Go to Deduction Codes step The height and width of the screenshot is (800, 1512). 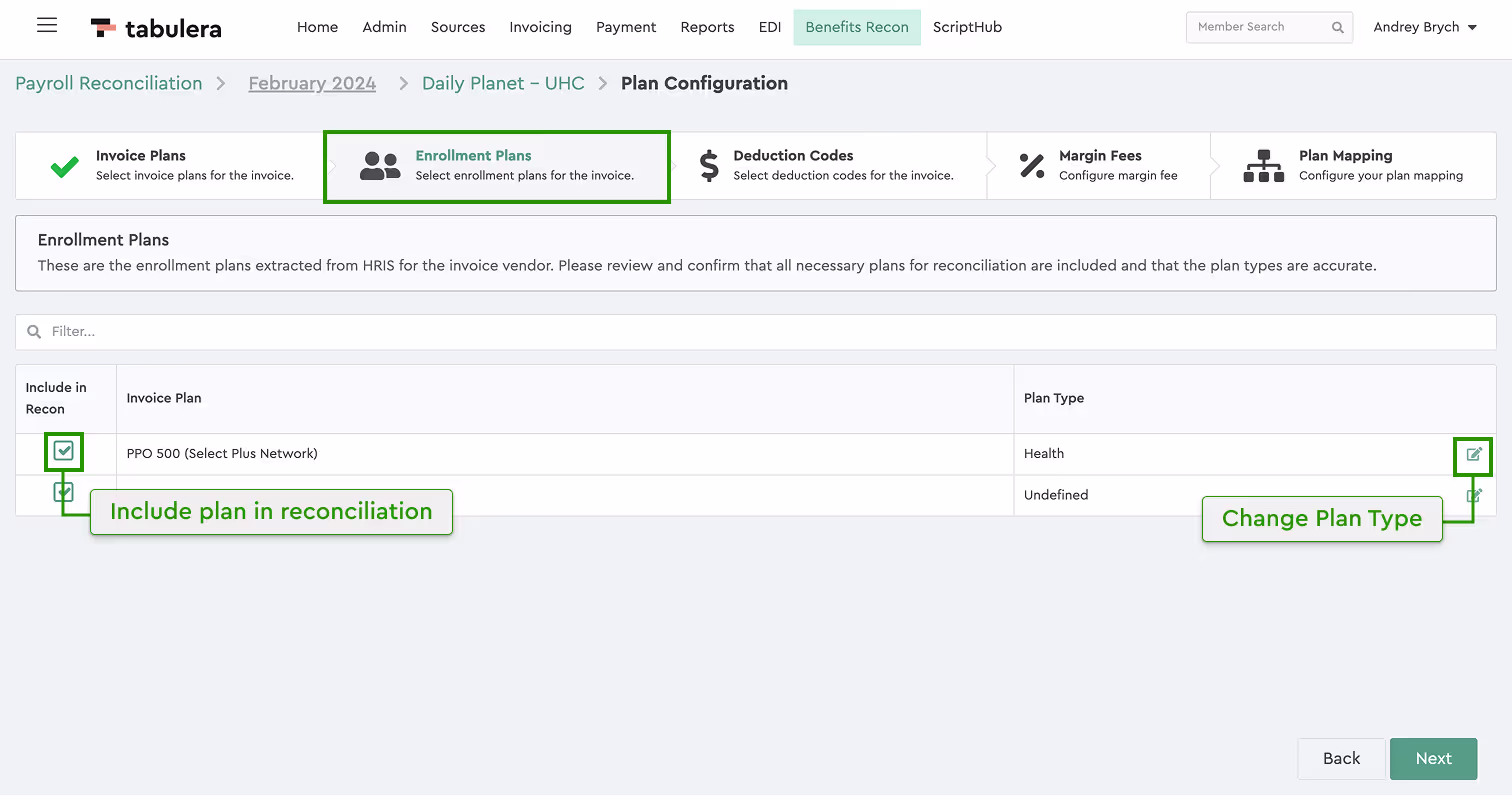[828, 166]
